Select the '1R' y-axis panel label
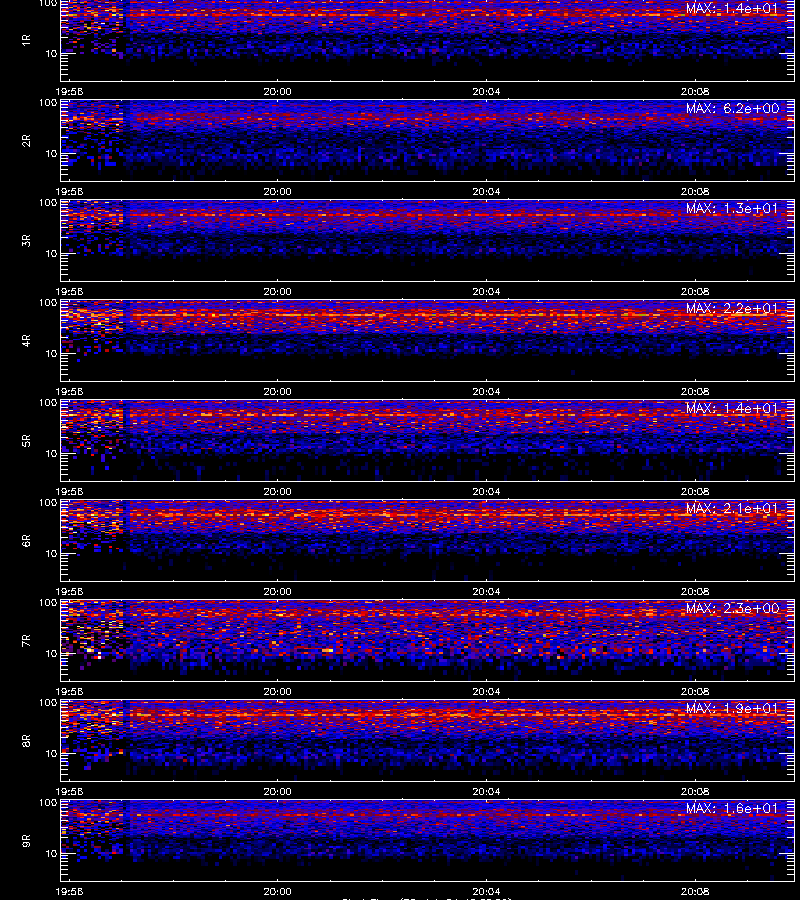 [x=26, y=40]
